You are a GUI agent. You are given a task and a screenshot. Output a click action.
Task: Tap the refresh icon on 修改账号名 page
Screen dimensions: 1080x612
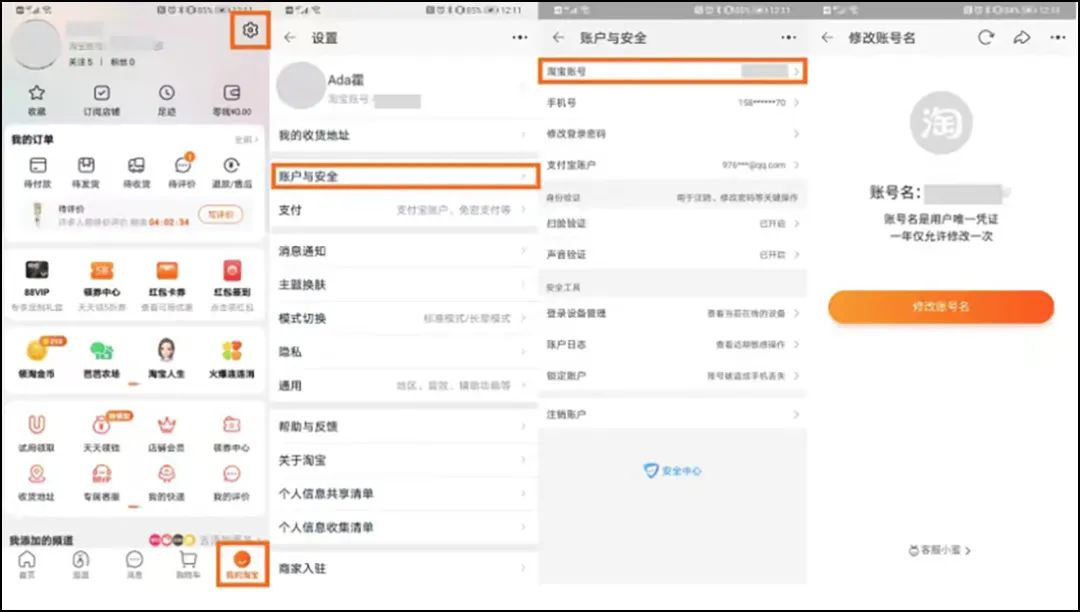coord(985,36)
